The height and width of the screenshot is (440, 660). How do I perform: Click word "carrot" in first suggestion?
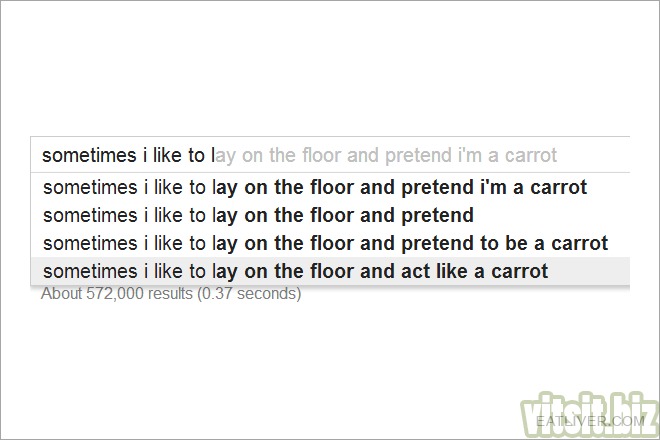pos(558,188)
